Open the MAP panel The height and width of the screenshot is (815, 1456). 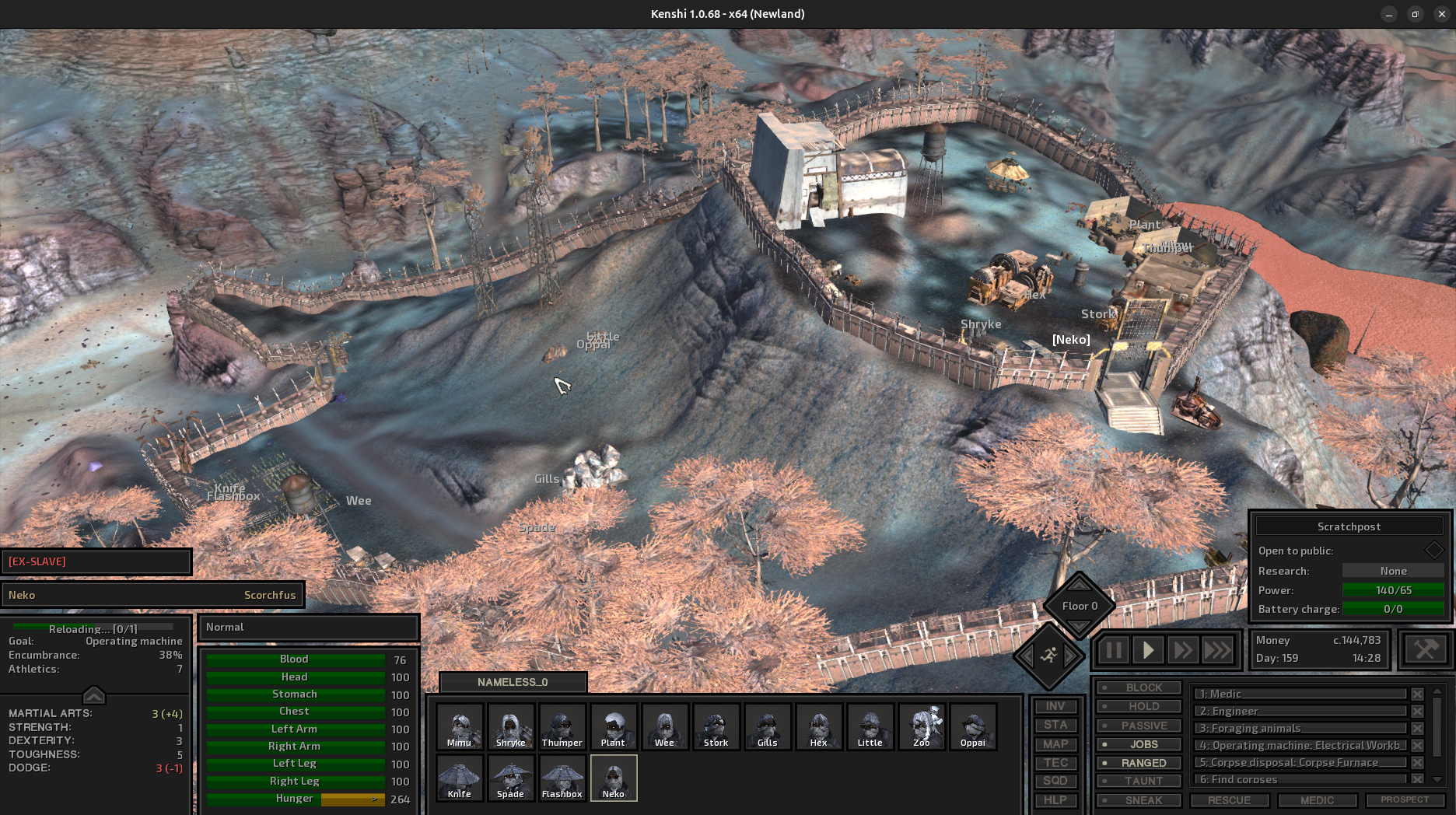1055,744
